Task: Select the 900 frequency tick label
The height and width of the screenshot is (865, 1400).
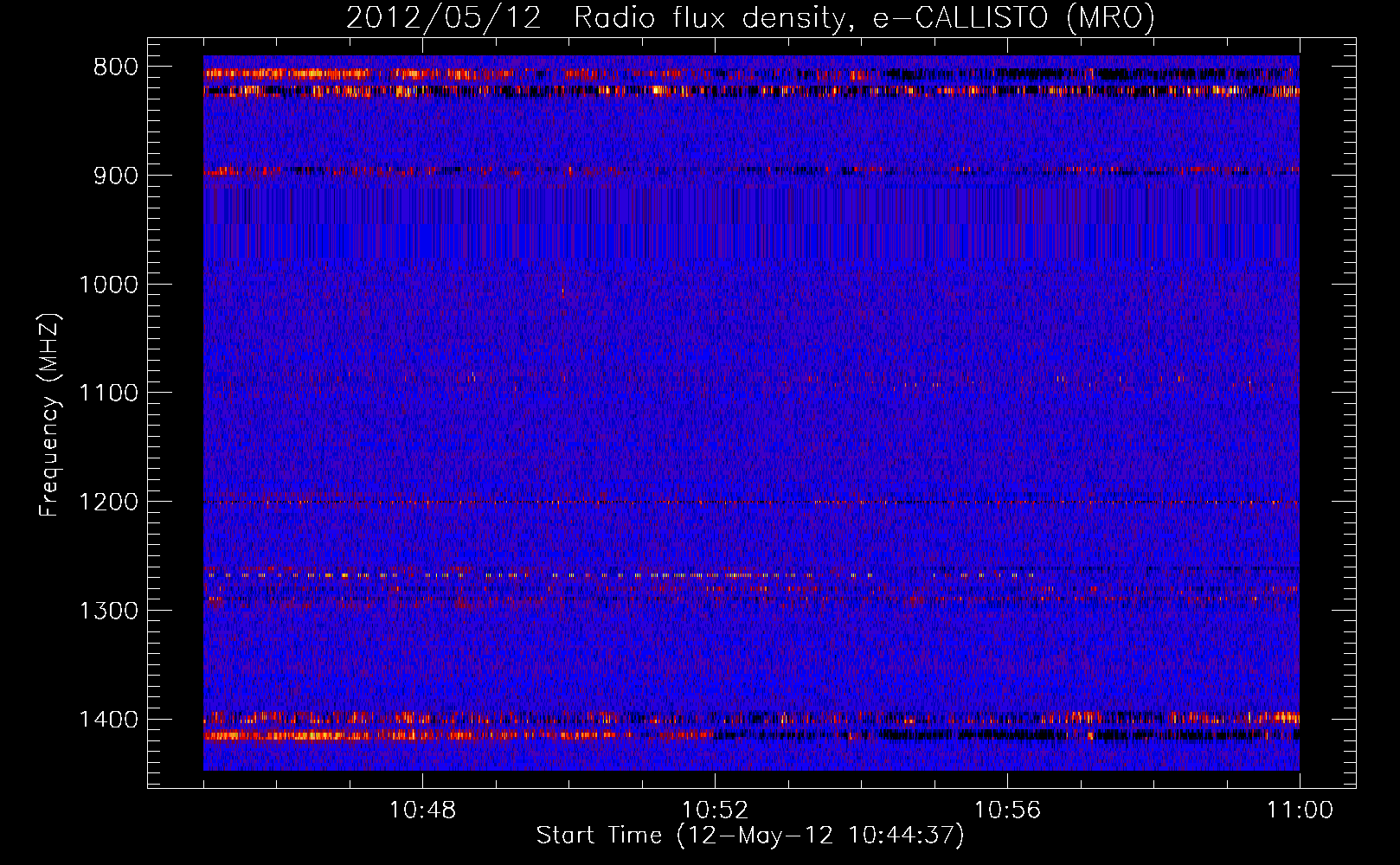Action: [115, 176]
